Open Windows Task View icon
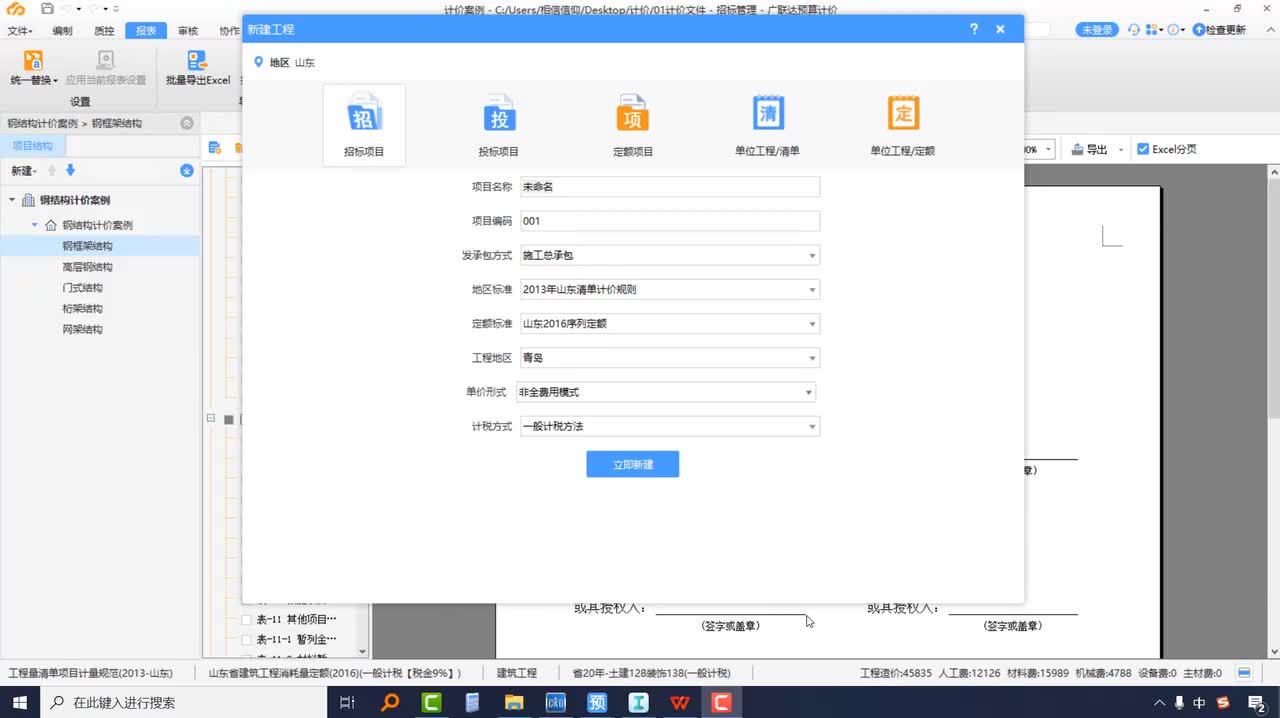The image size is (1280, 718). [347, 703]
